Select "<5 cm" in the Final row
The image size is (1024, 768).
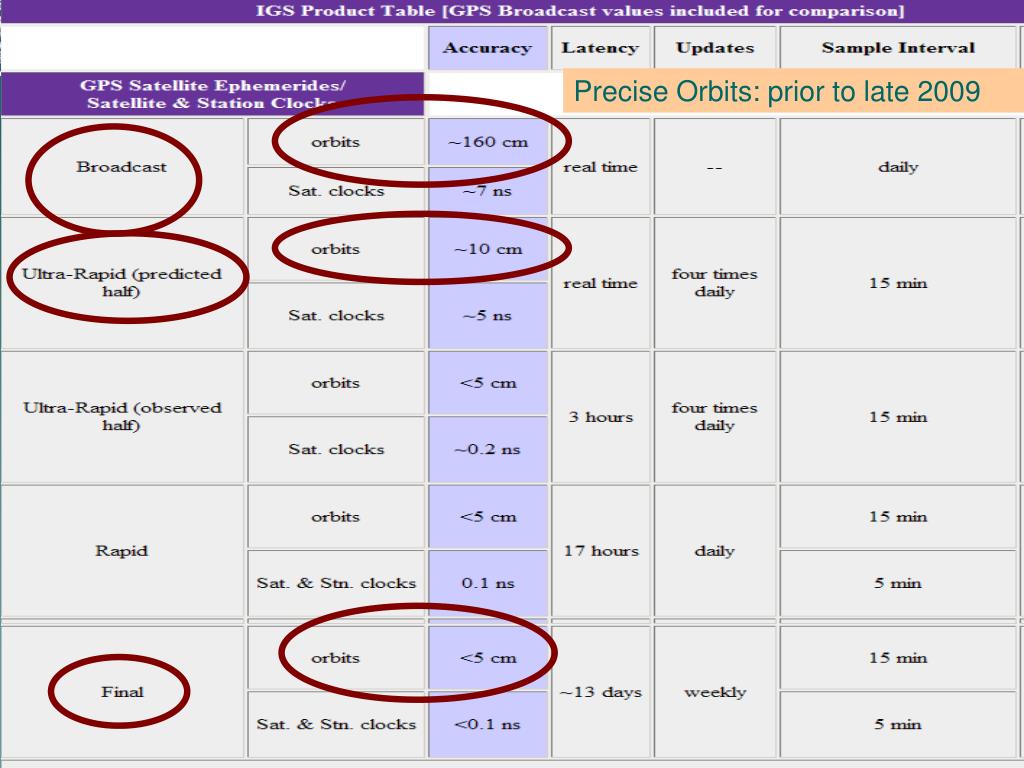tap(488, 658)
